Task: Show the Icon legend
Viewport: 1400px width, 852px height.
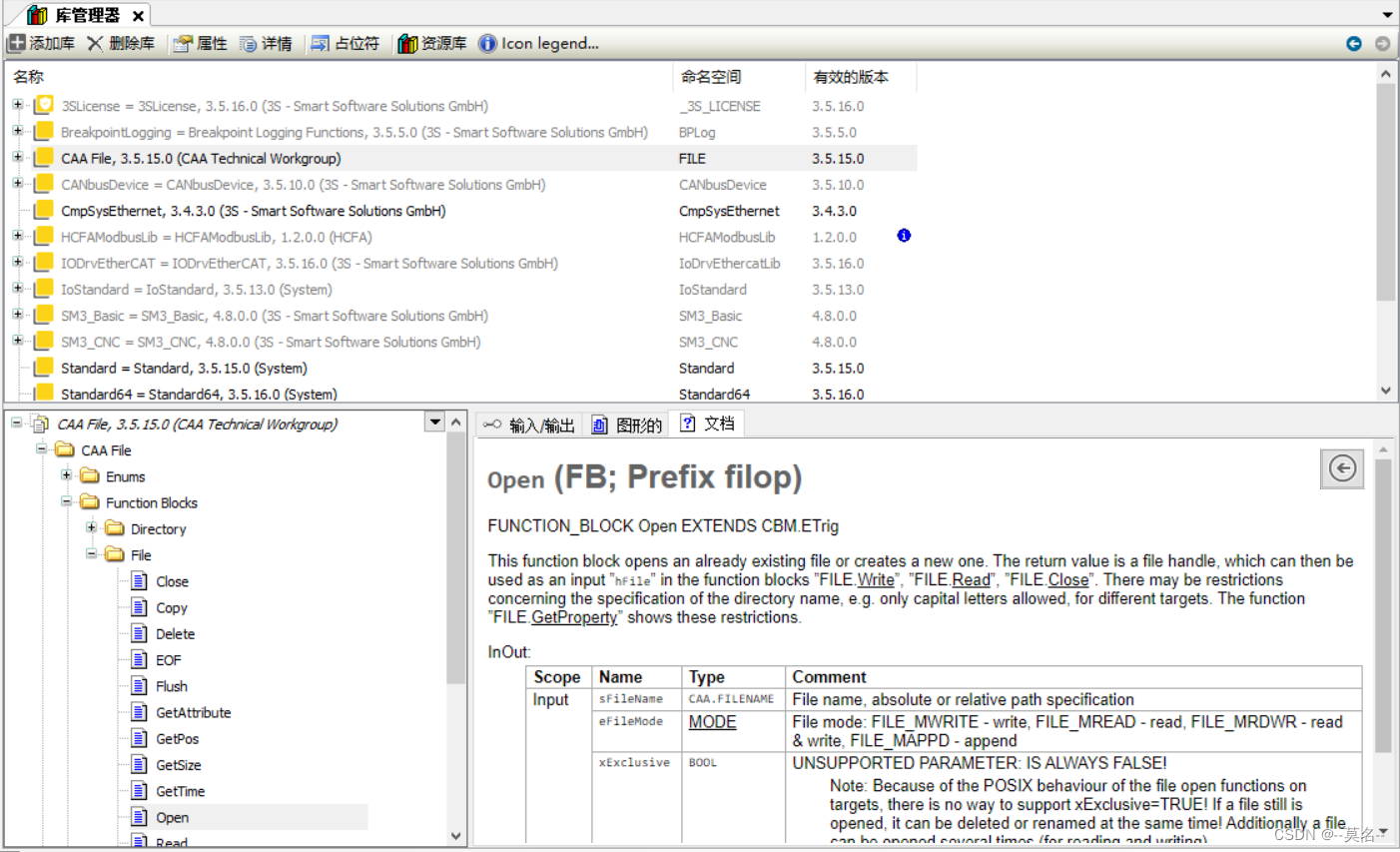Action: tap(539, 43)
